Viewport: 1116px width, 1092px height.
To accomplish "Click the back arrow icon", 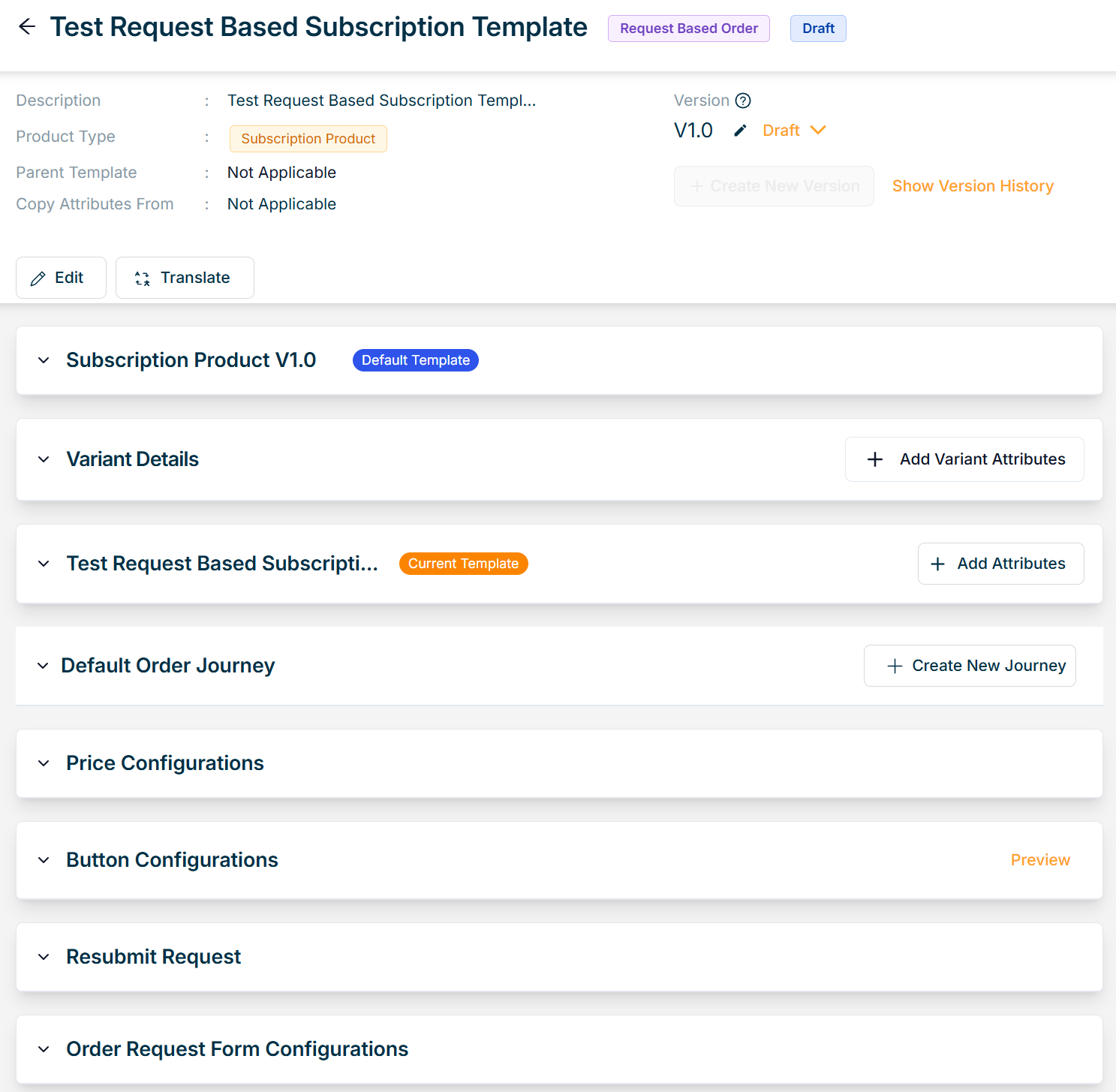I will point(27,27).
